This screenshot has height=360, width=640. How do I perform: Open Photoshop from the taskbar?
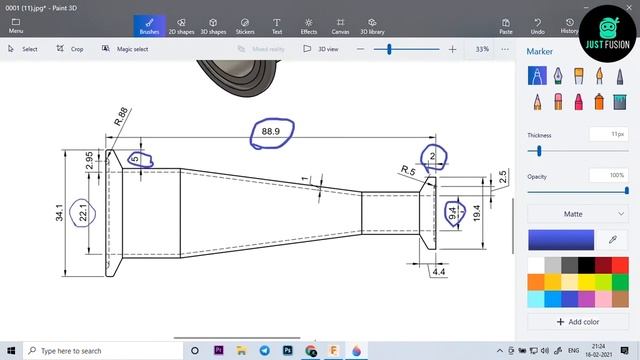287,350
